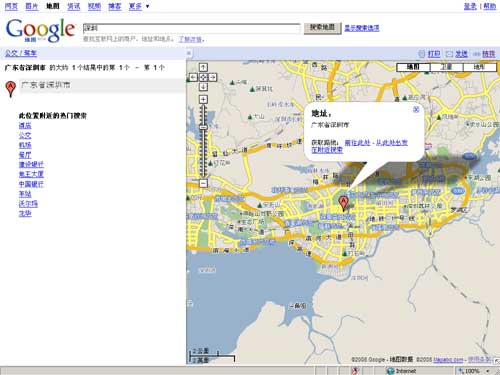500x375 pixels.
Task: Switch to 卫星 satellite view
Action: point(446,67)
